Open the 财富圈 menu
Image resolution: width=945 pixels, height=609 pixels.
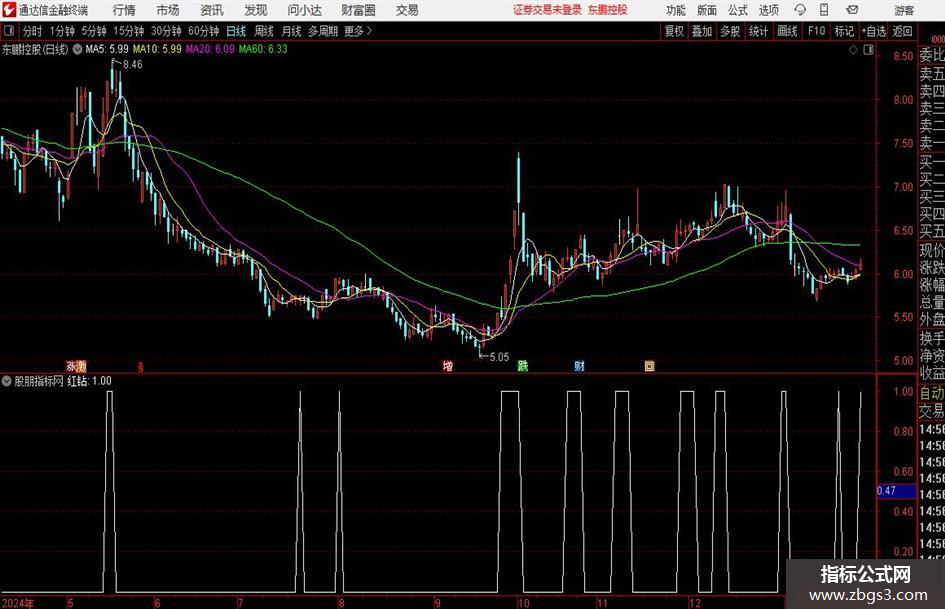(x=358, y=10)
